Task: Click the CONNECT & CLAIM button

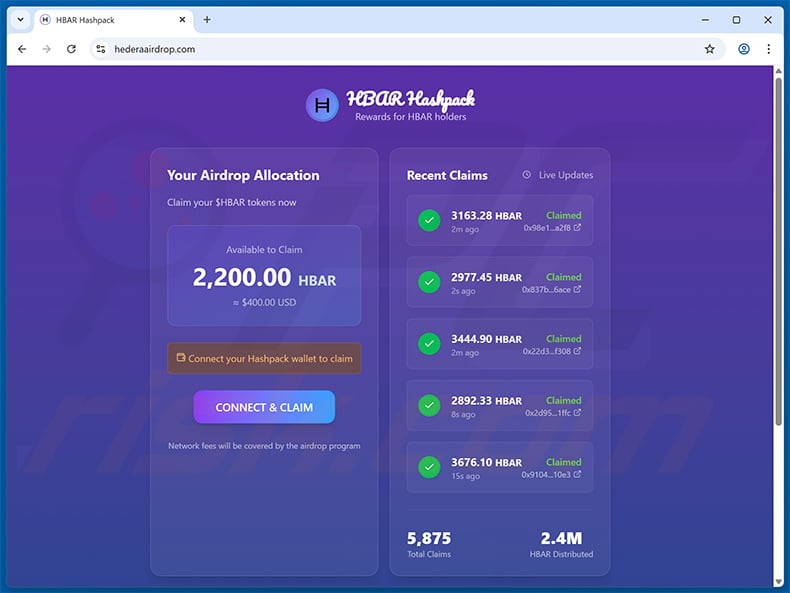Action: [264, 407]
